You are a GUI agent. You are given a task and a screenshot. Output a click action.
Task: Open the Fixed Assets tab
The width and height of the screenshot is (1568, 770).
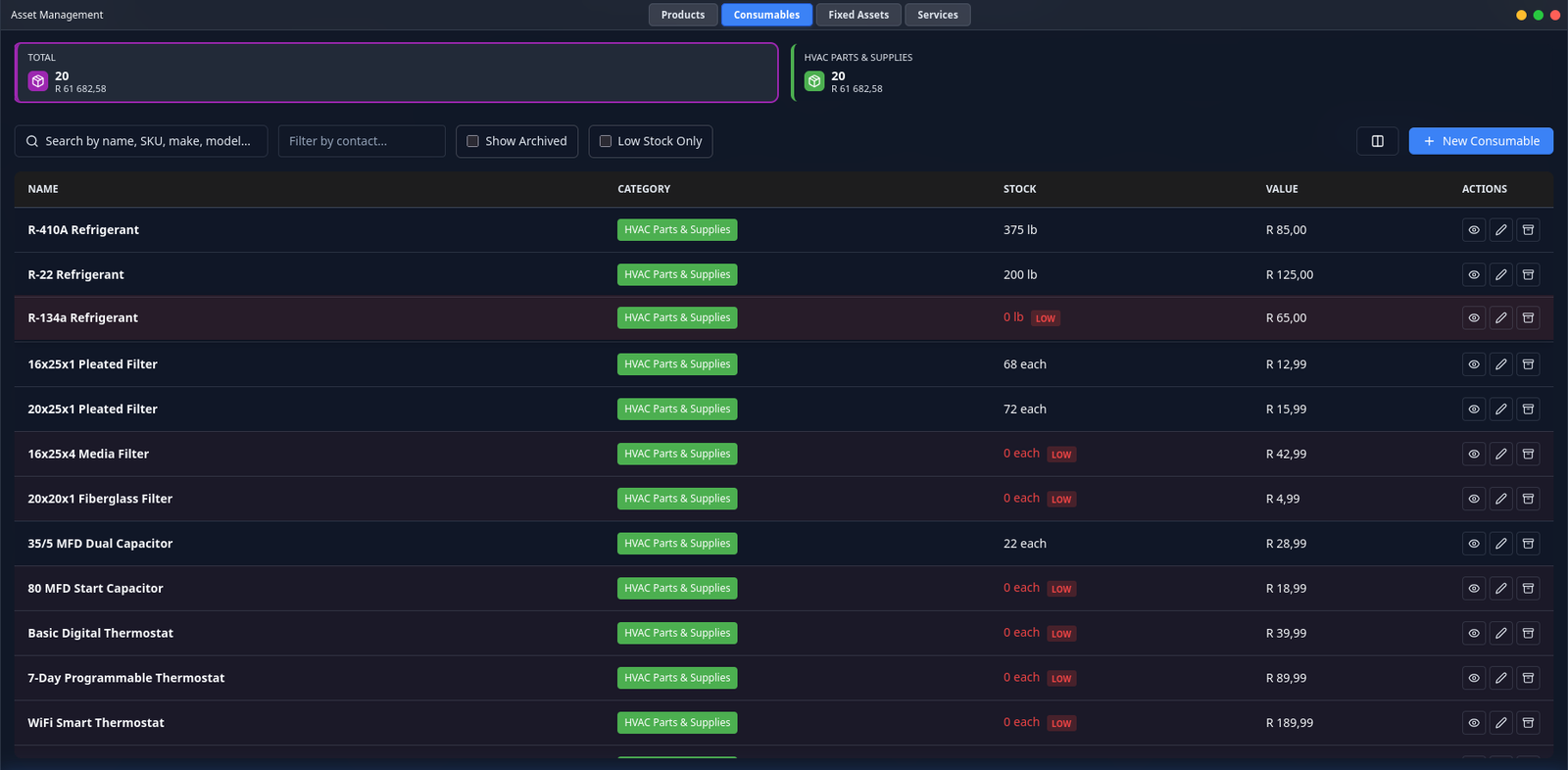pos(858,15)
